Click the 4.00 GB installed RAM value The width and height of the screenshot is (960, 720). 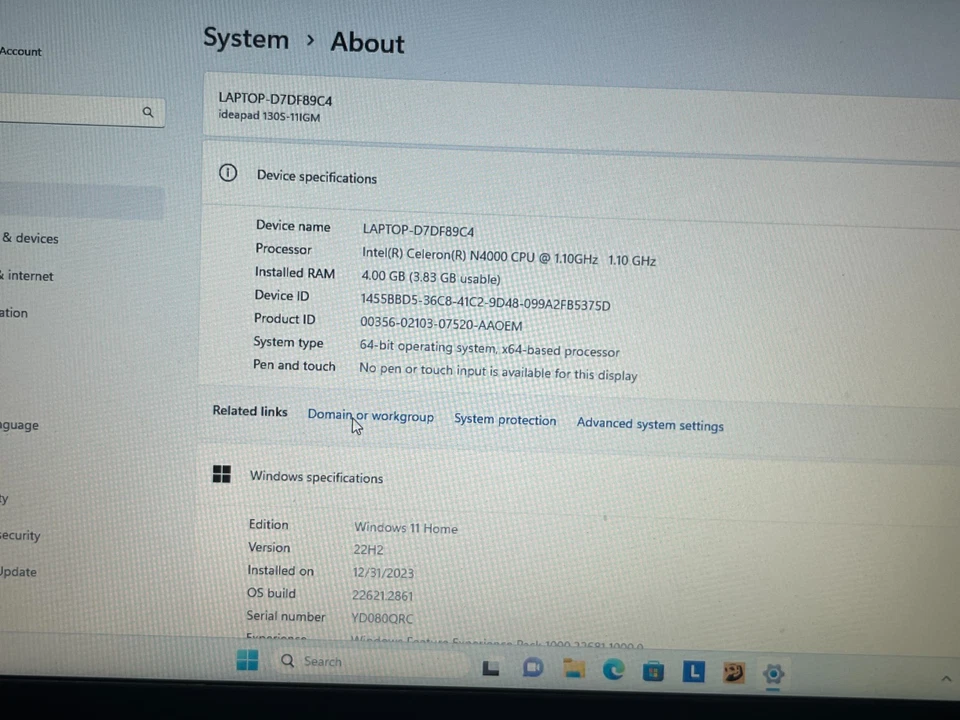(x=431, y=277)
